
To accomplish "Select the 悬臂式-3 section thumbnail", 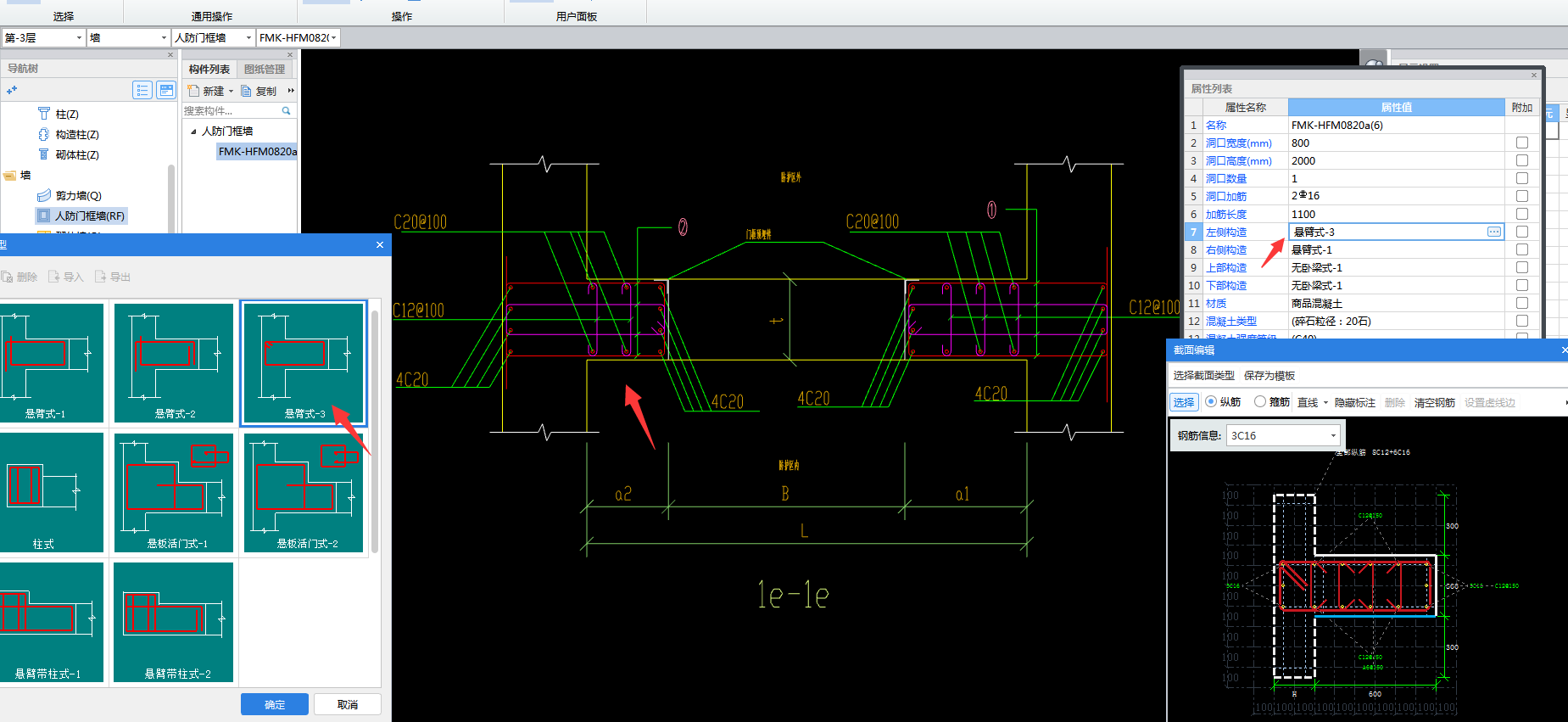I will [x=304, y=363].
